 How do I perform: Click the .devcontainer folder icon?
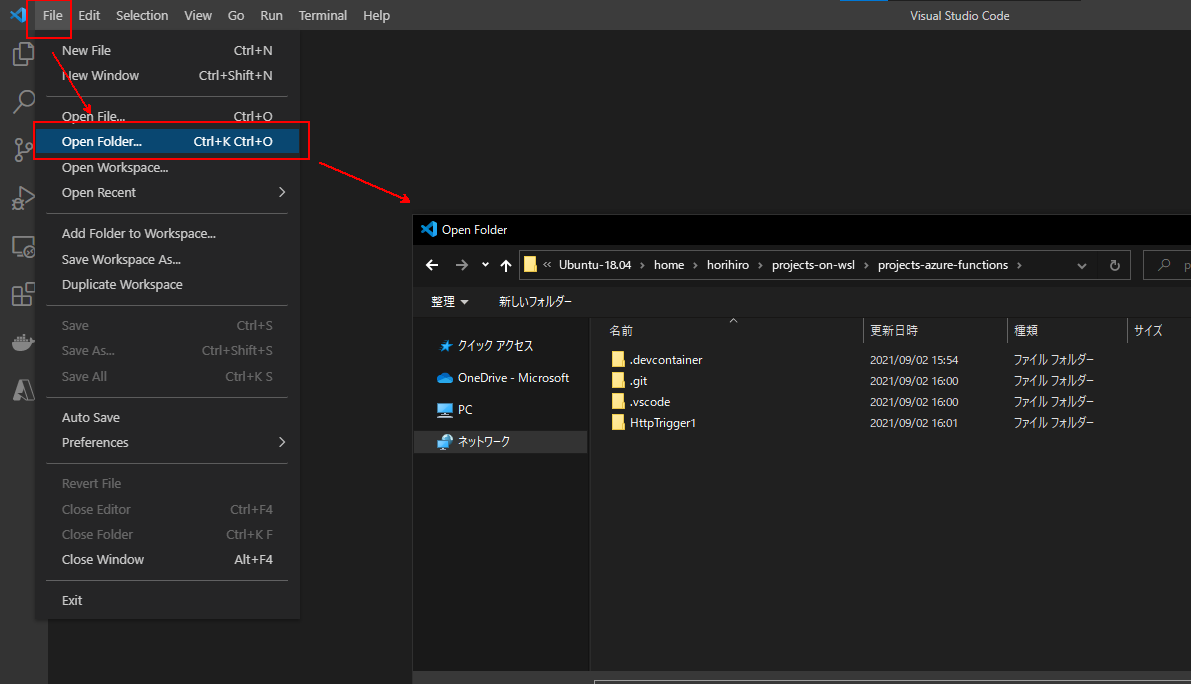[618, 359]
